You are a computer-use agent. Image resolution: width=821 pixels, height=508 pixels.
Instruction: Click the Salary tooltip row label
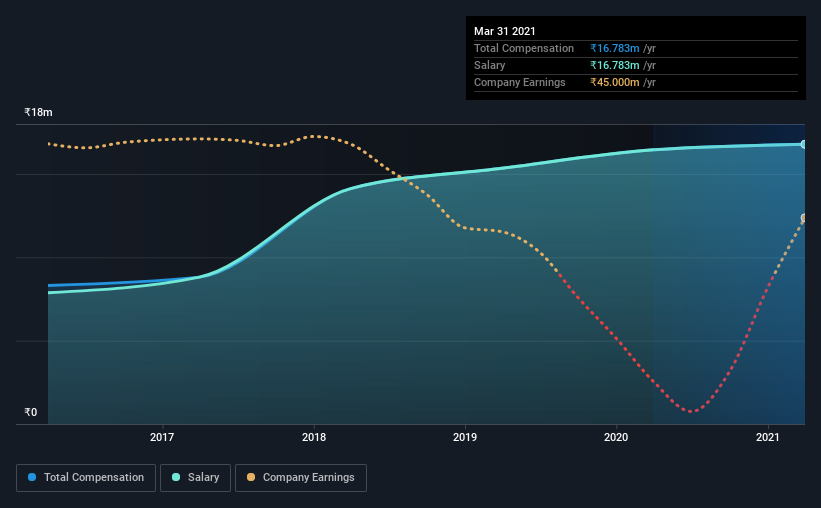490,65
